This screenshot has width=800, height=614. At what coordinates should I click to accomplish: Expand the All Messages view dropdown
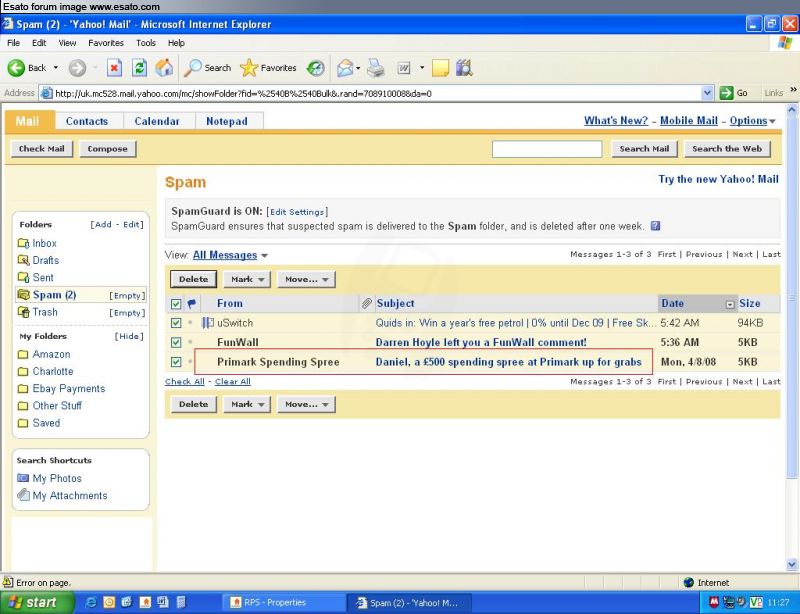coord(264,255)
